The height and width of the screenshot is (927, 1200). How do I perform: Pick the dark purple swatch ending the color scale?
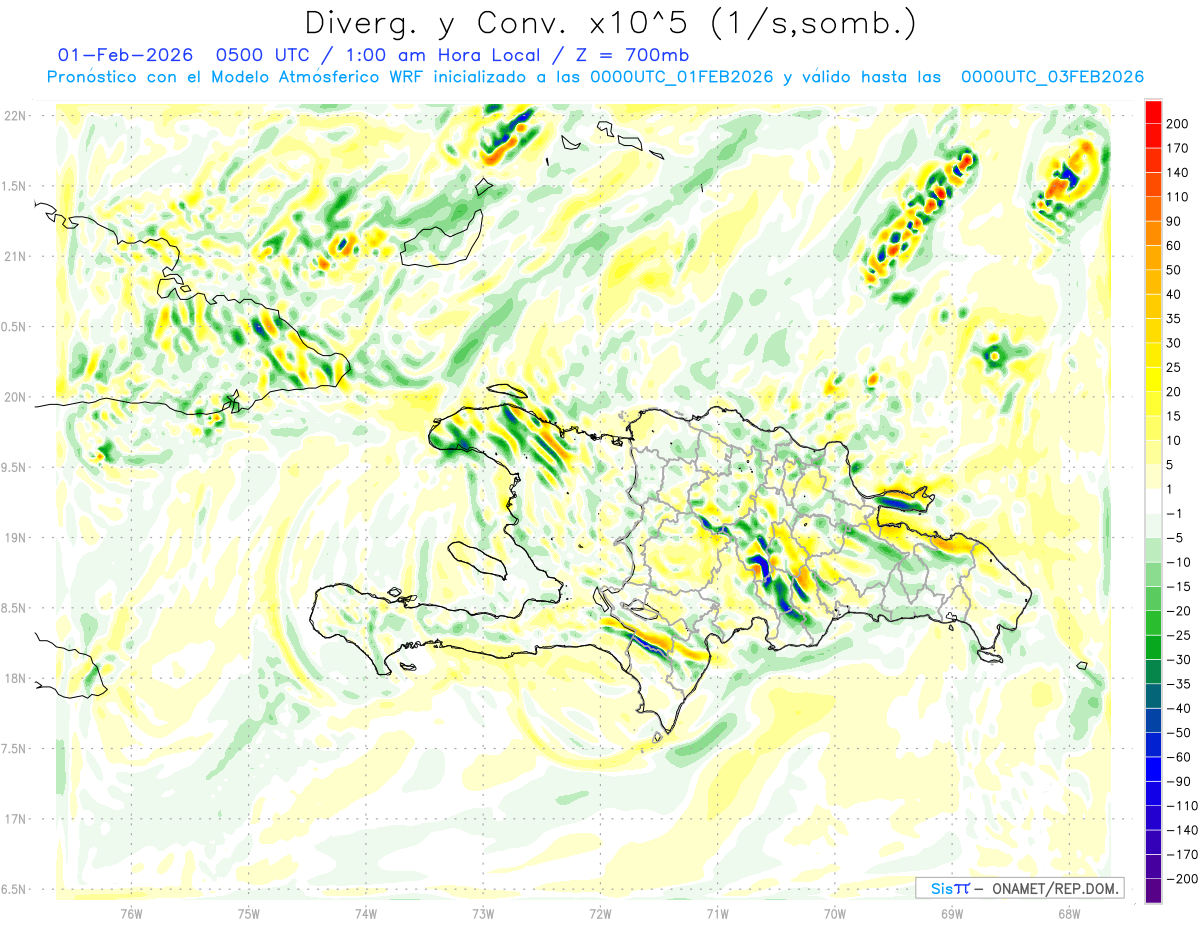coord(1153,892)
